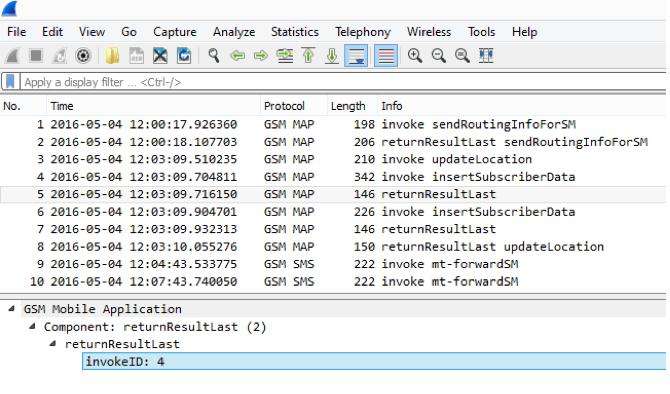This screenshot has height=394, width=670.
Task: Click the stop capture square icon
Action: [36, 56]
